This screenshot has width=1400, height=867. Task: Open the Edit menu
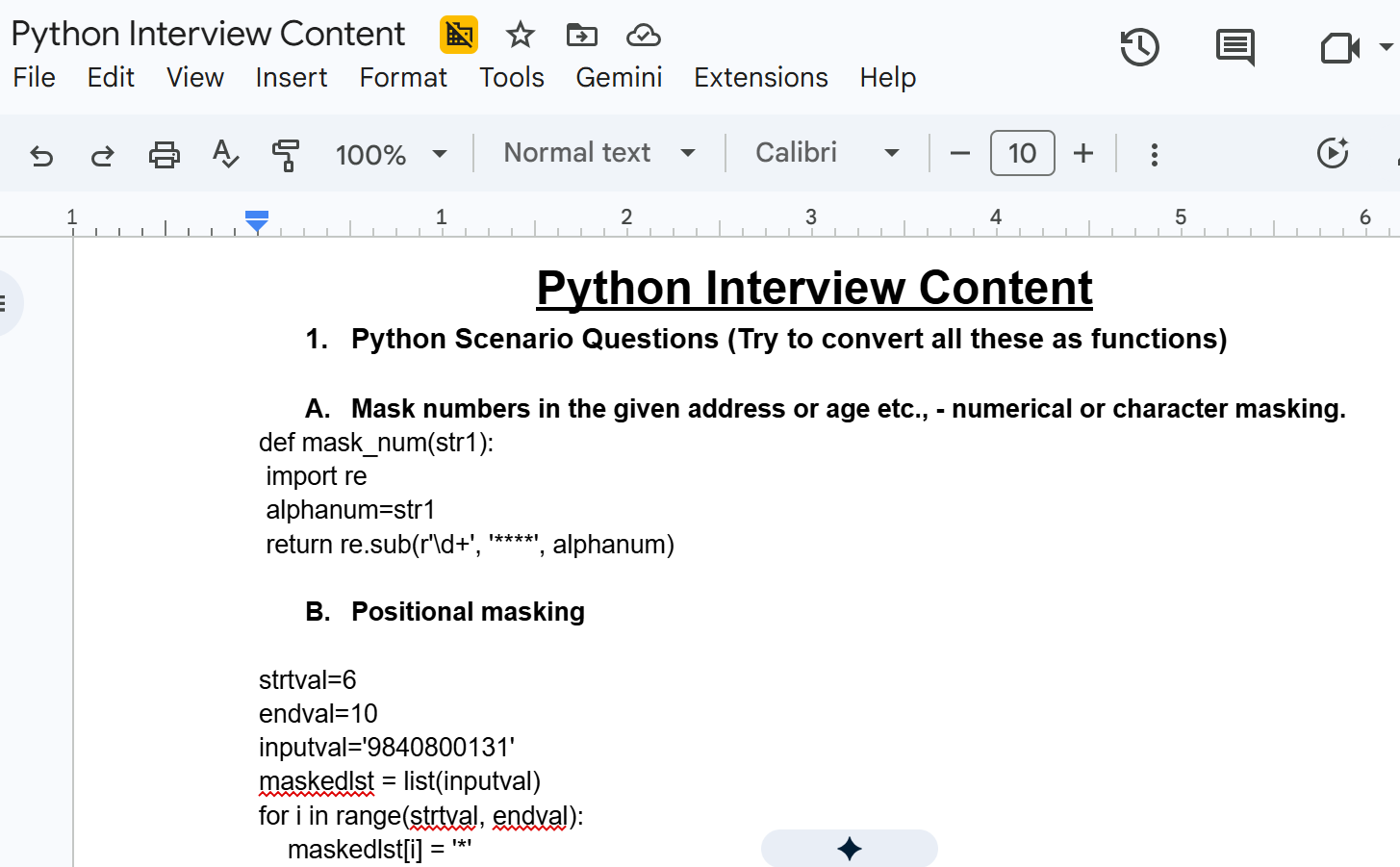111,77
